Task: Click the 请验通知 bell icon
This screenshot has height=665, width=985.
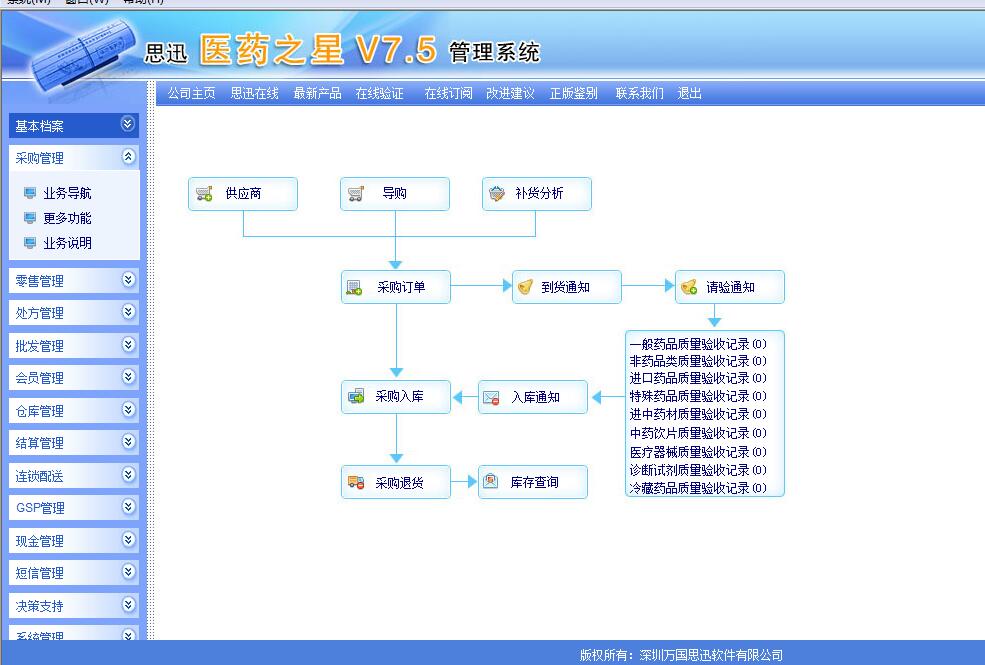Action: 689,287
